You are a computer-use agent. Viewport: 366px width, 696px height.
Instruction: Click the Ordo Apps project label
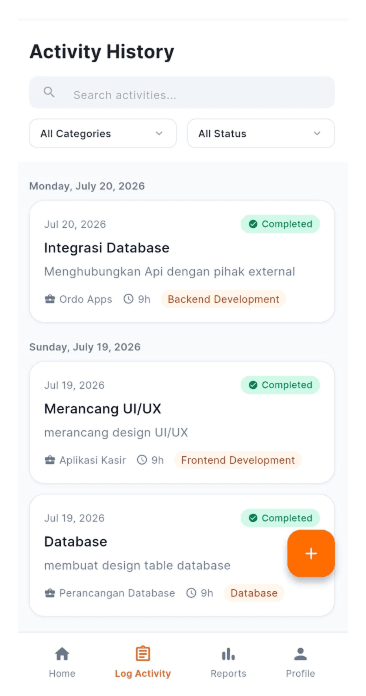coord(86,299)
